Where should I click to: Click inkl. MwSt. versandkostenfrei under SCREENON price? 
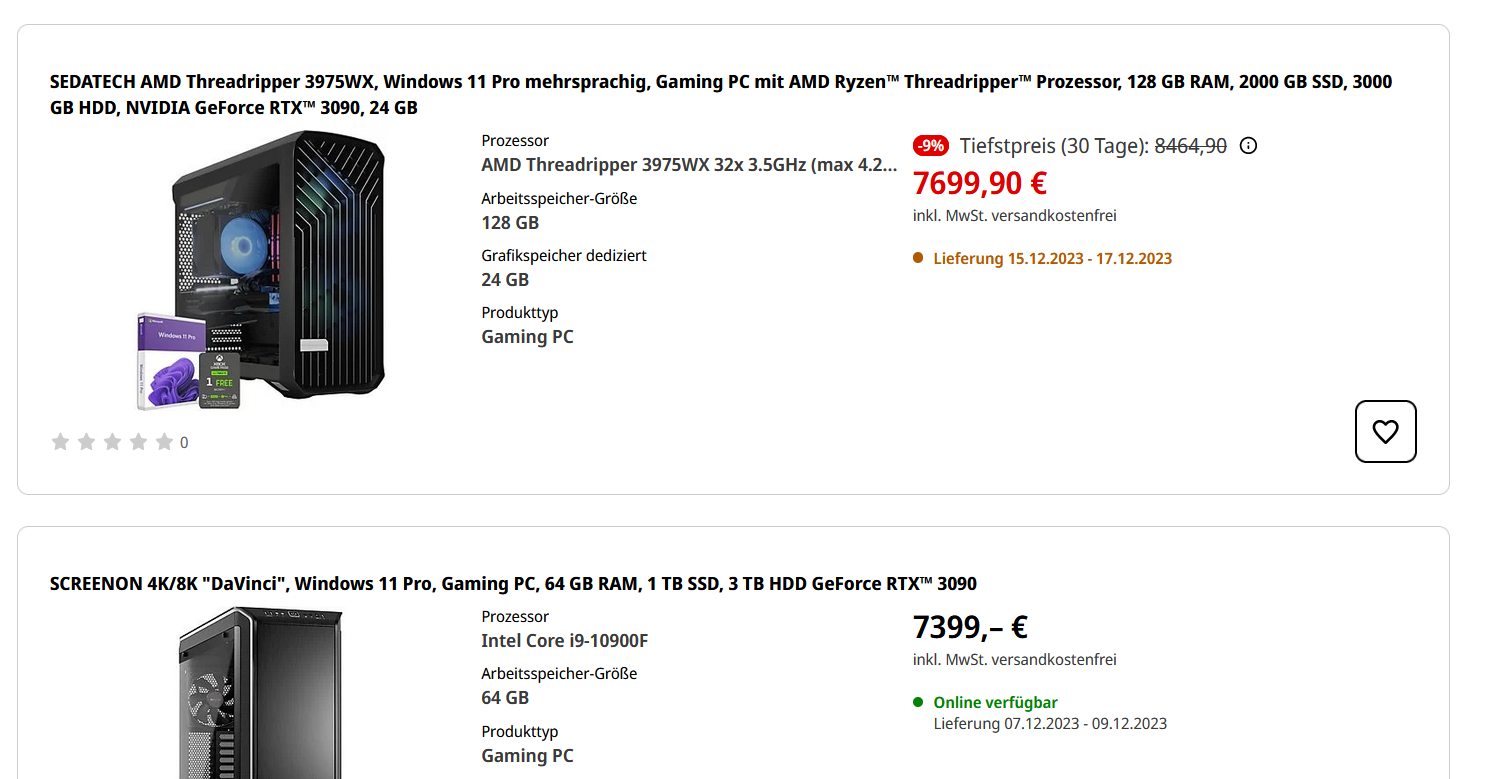tap(1013, 659)
